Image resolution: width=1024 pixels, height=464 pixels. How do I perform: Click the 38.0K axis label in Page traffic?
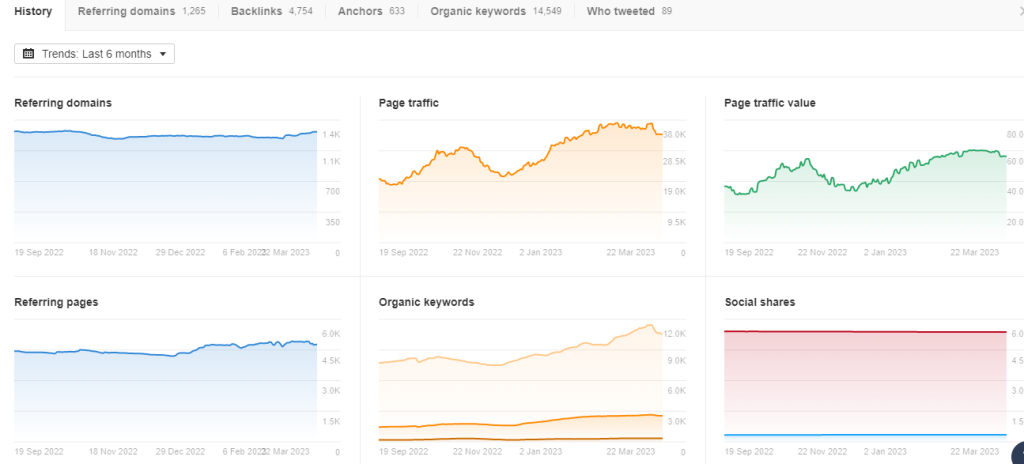[x=675, y=135]
